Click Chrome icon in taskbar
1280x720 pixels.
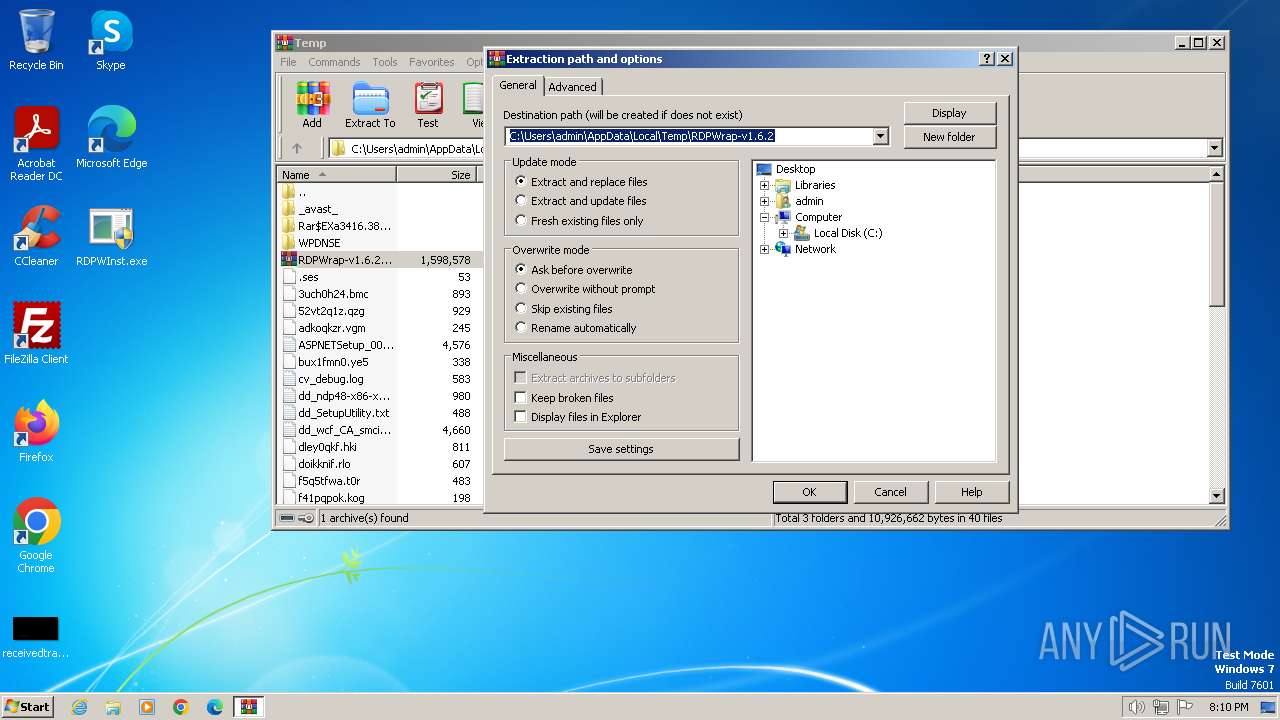181,707
